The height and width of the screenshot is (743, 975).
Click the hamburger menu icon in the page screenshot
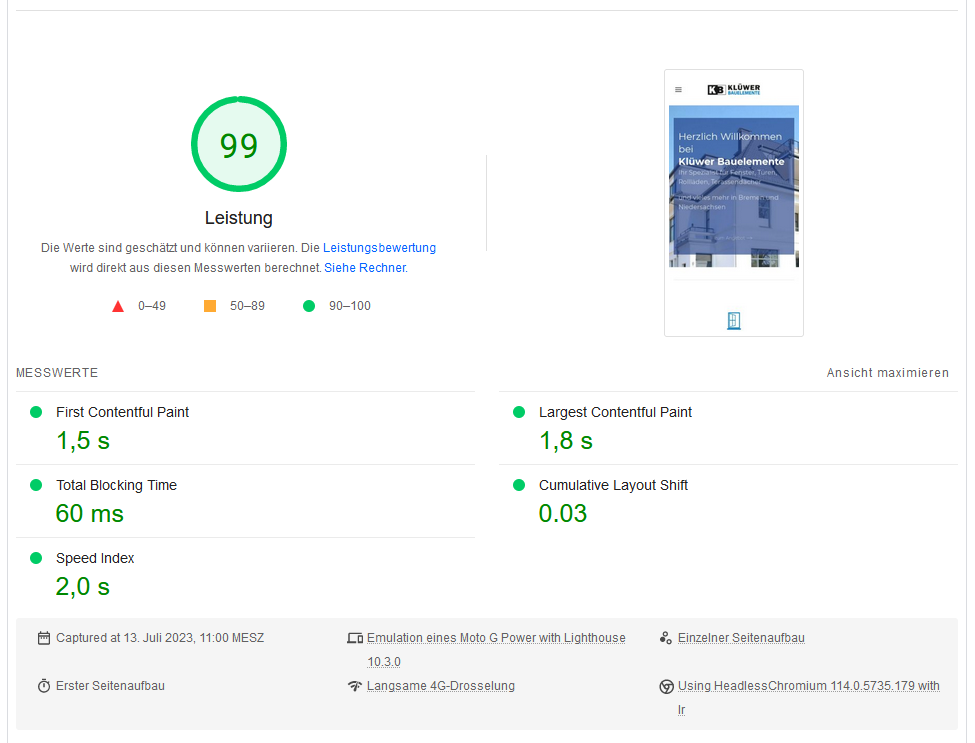(678, 90)
